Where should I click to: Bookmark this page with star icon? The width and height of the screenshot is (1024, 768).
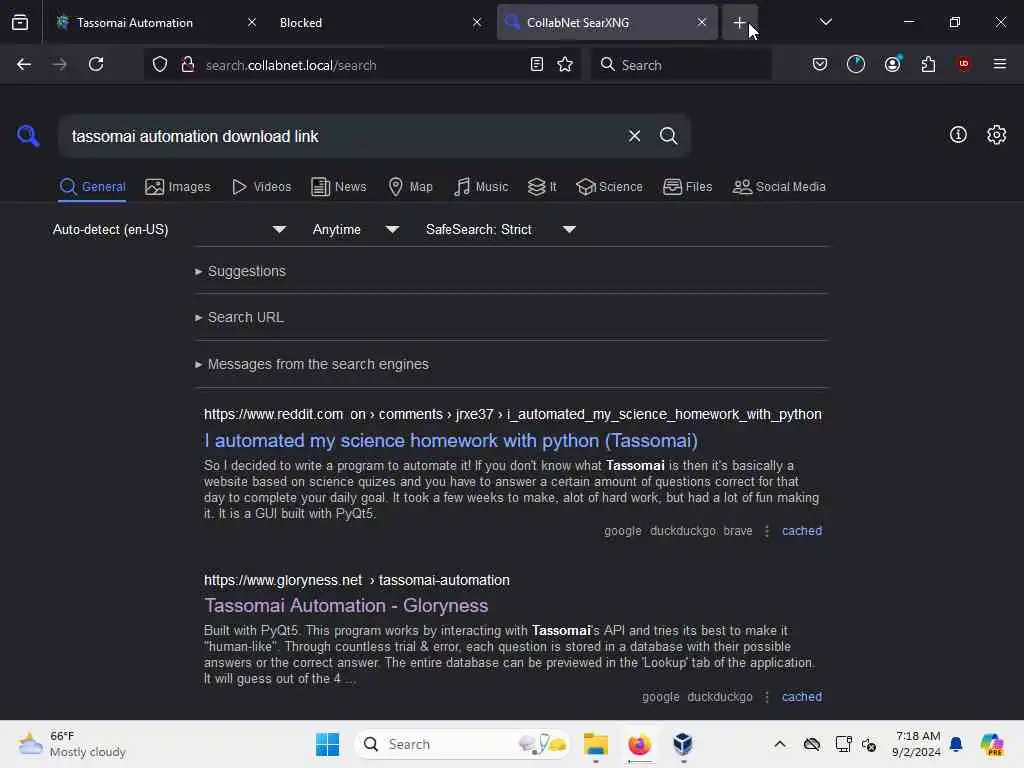[565, 65]
